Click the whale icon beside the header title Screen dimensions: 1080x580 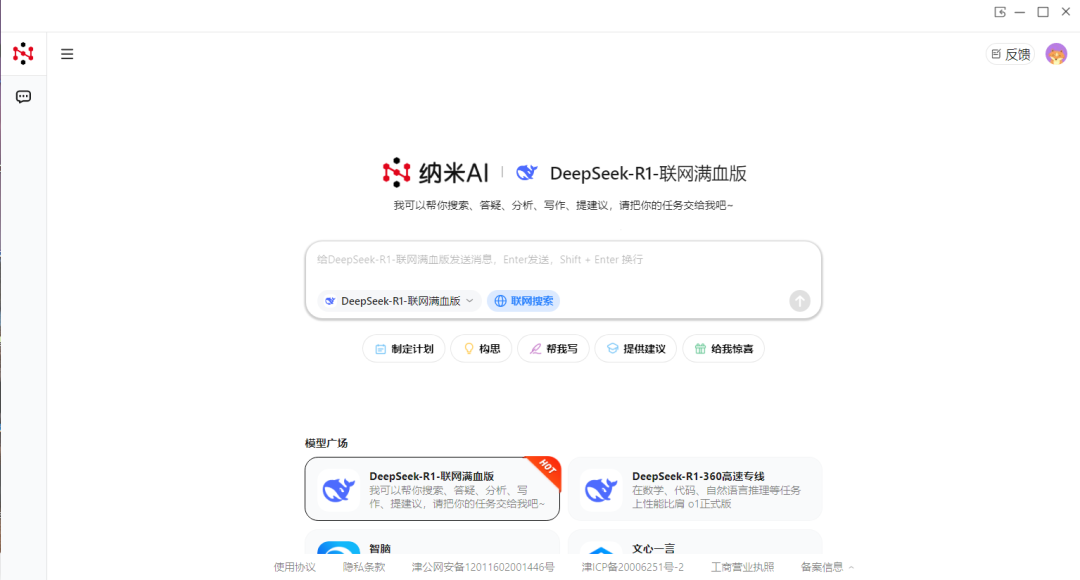pos(527,172)
